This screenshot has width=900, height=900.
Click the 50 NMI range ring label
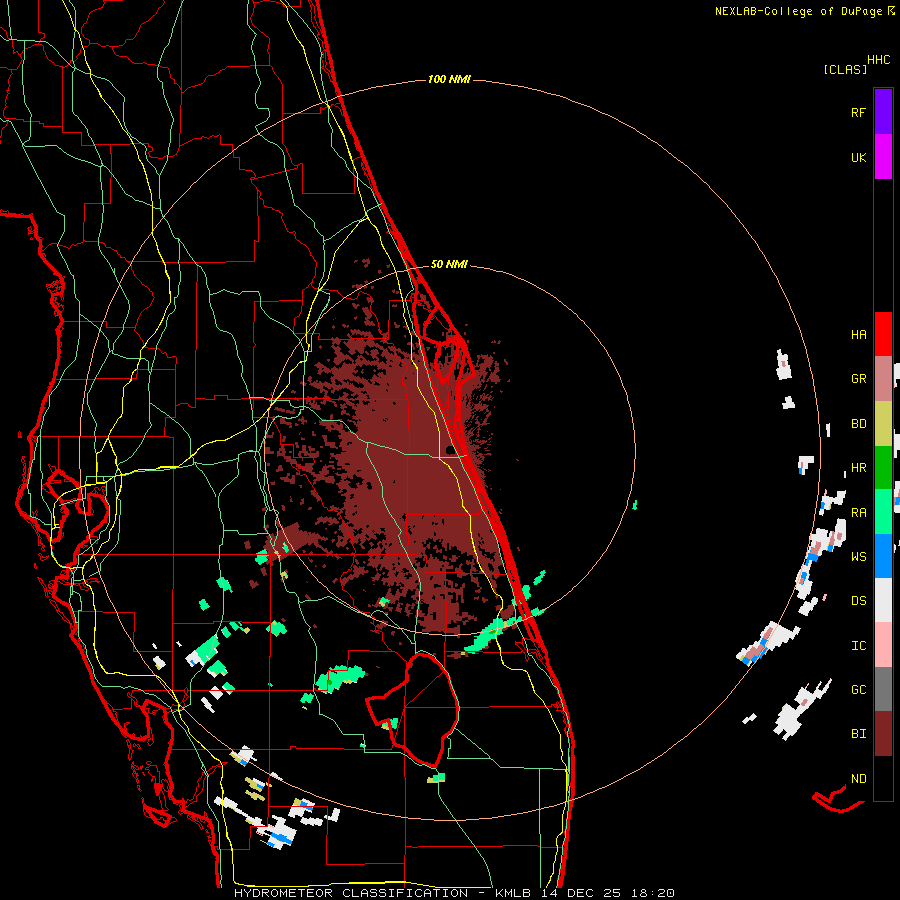click(449, 264)
